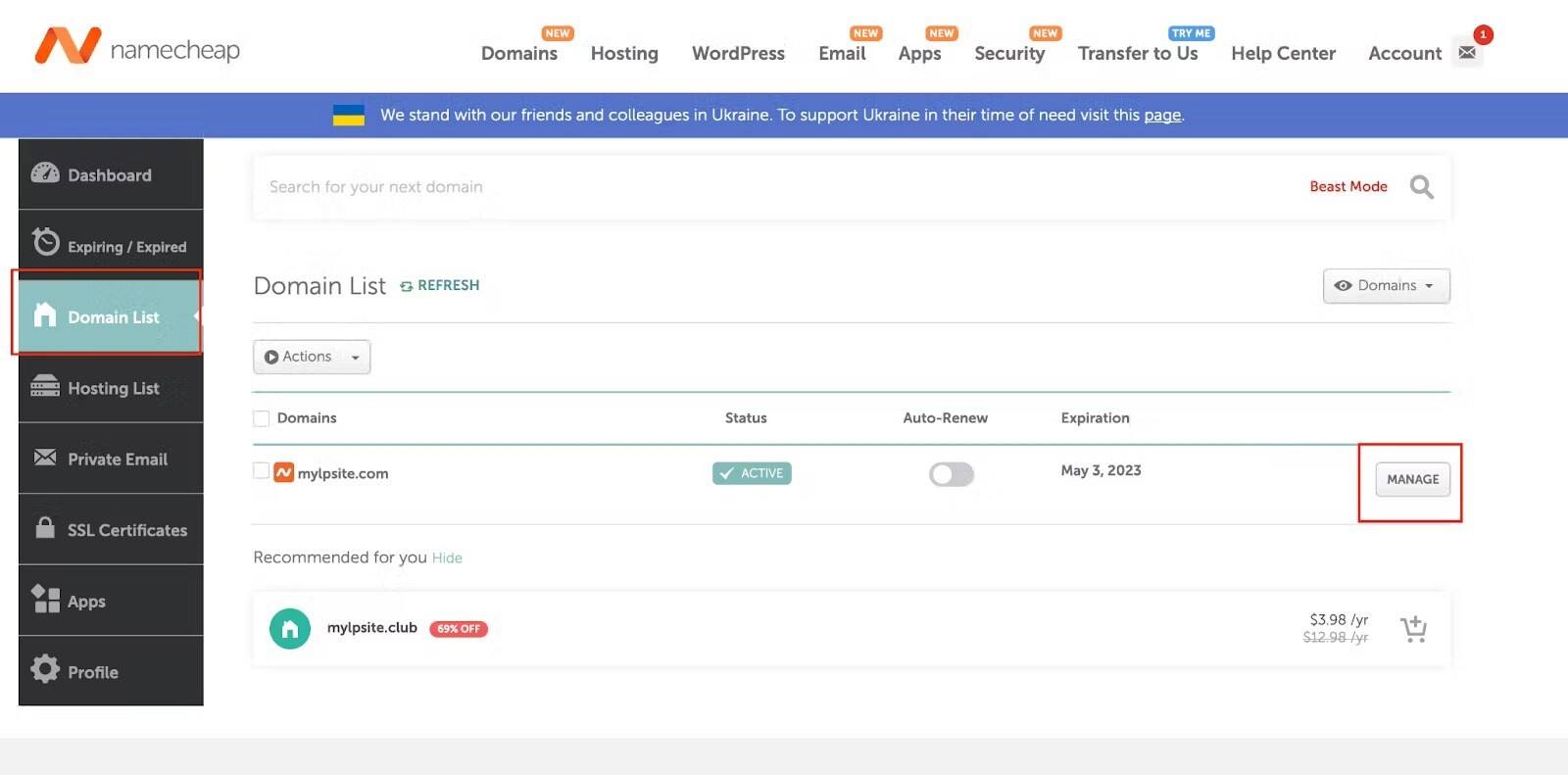Click the search magnifier icon
1568x775 pixels.
(1421, 186)
